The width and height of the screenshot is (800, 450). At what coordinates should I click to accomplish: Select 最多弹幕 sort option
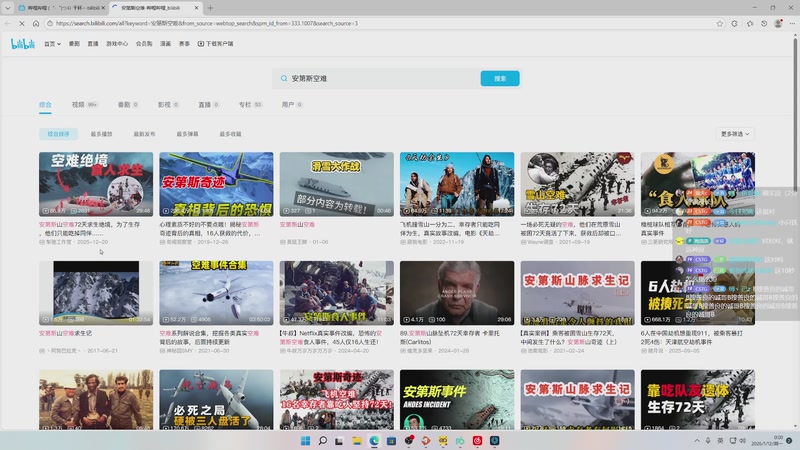point(187,134)
